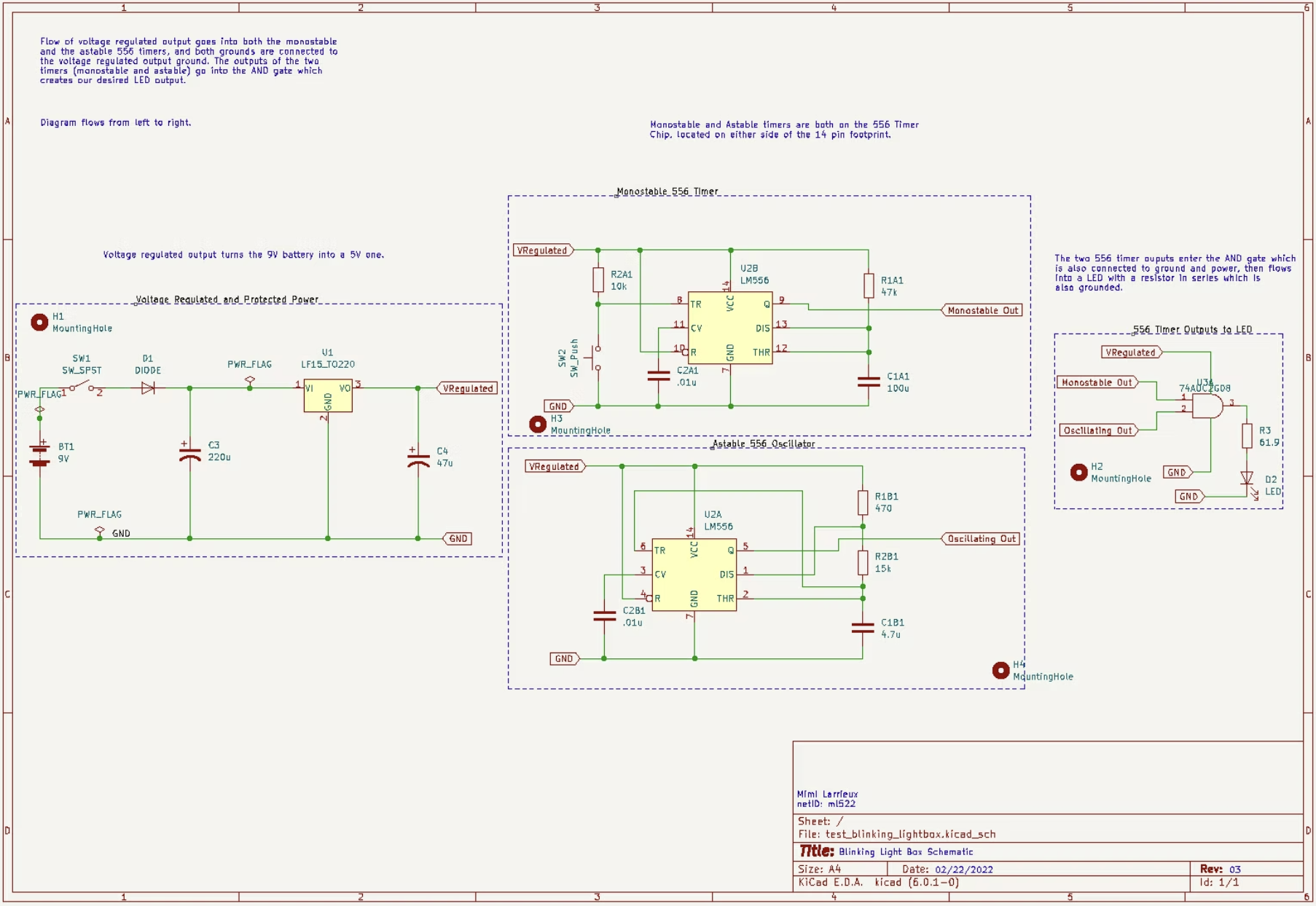Screen dimensions: 1316x906
Task: Click the "Diagram flows from left to right" note
Action: (x=116, y=122)
